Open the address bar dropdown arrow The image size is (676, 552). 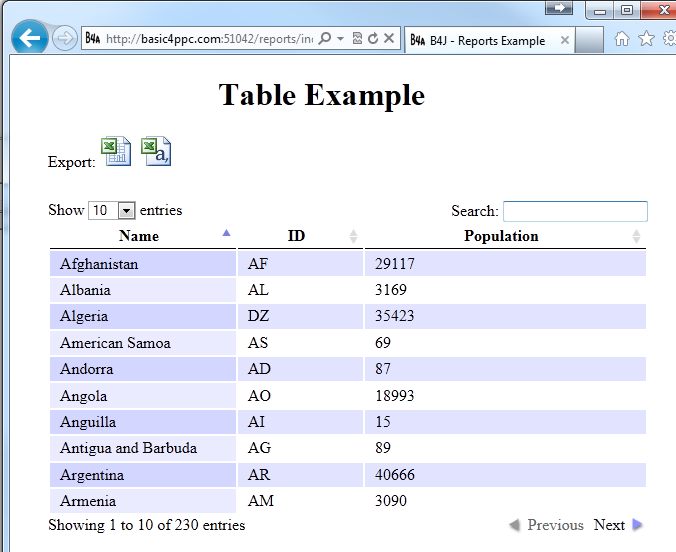point(341,39)
